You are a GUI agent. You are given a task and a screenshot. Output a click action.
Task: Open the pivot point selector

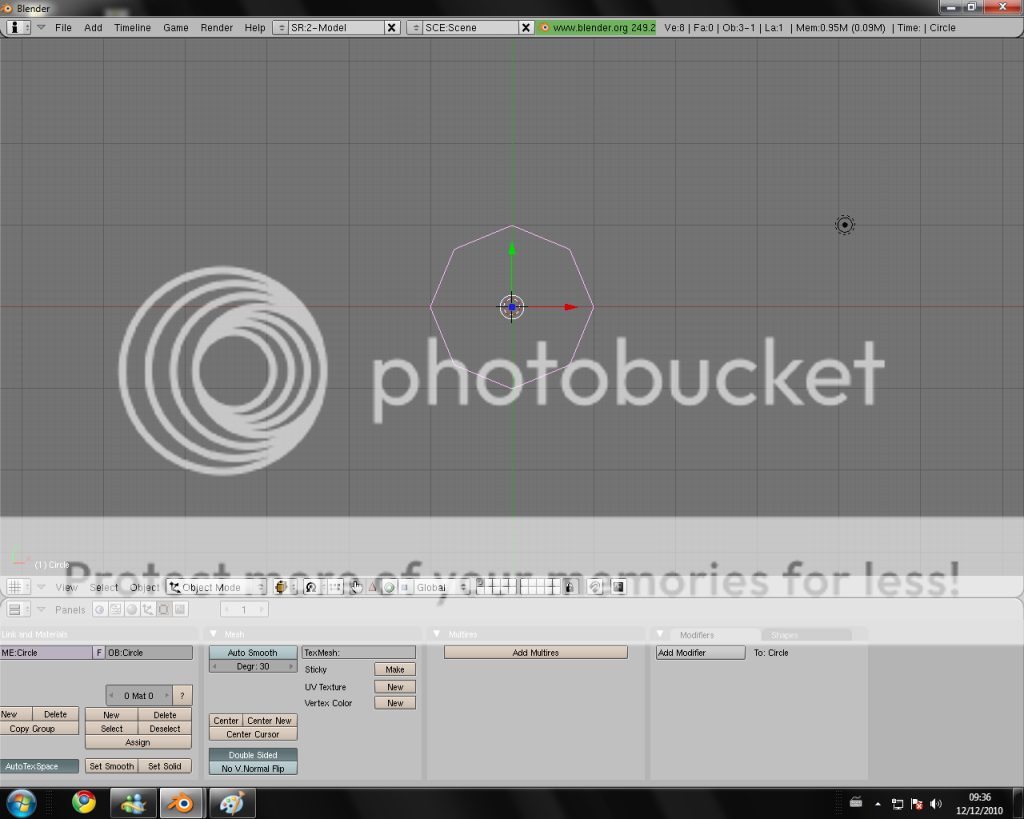pyautogui.click(x=314, y=587)
